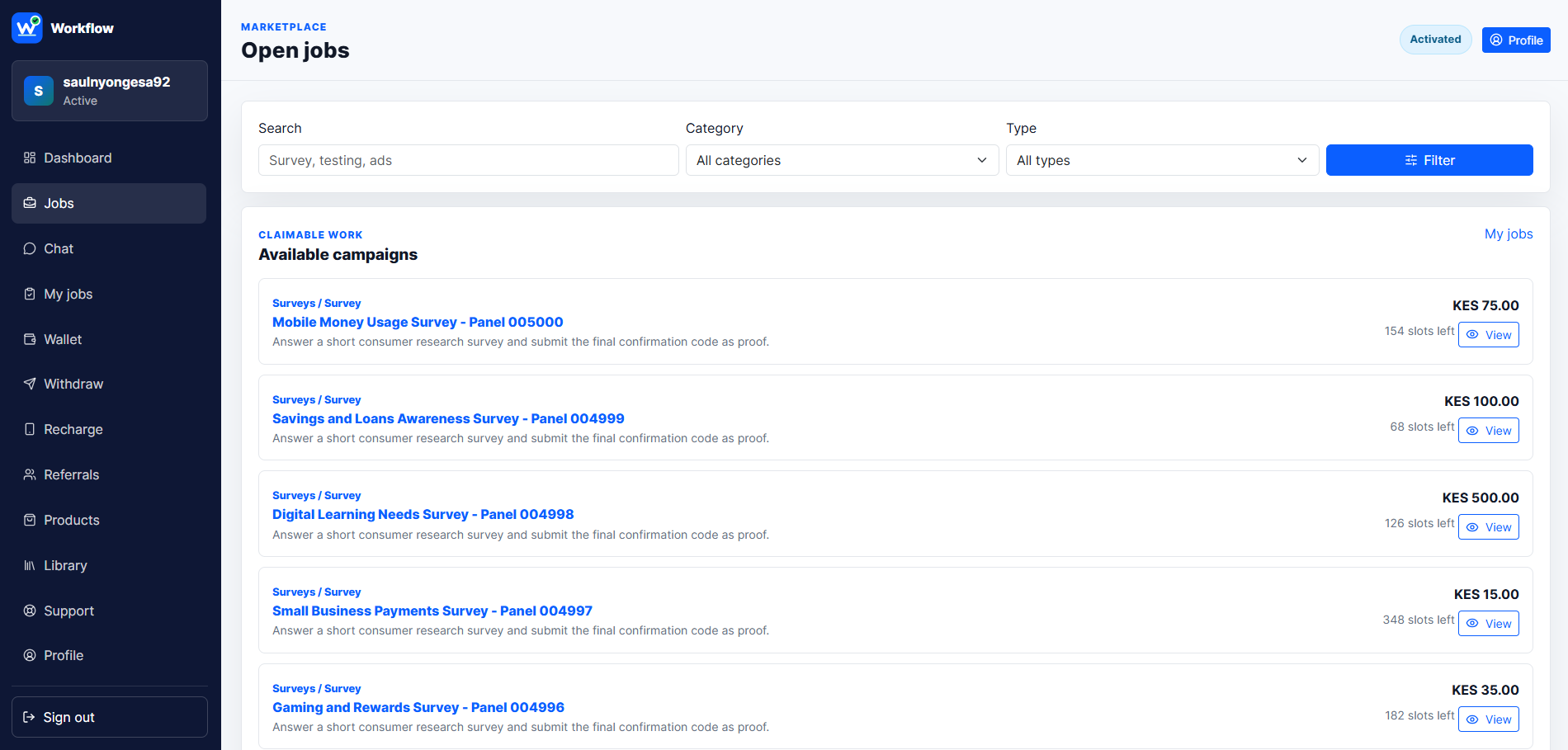The height and width of the screenshot is (750, 1568).
Task: Click eye icon for Gaming and Rewards Survey
Action: [x=1472, y=719]
